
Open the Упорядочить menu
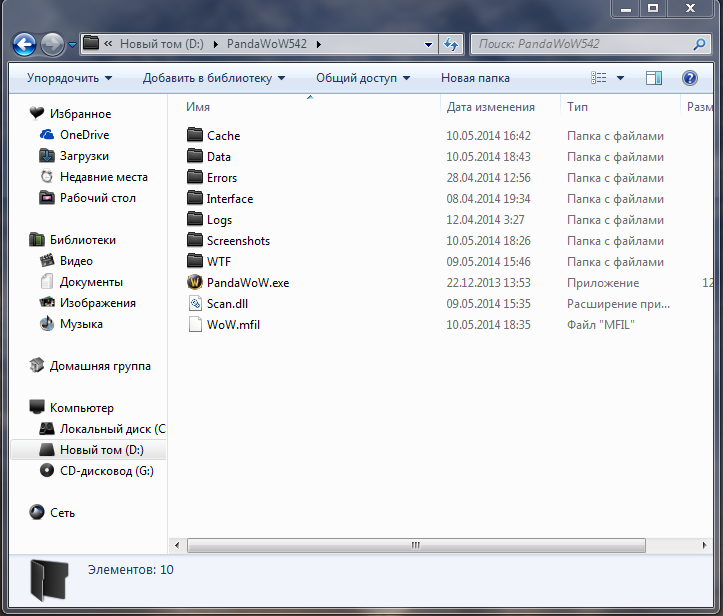pyautogui.click(x=69, y=78)
